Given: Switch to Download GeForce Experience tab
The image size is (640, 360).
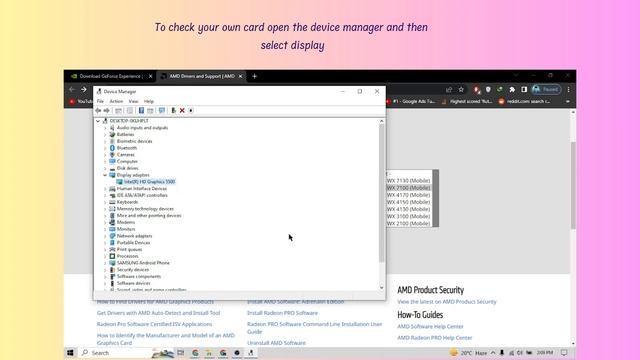Looking at the screenshot, I should (110, 76).
